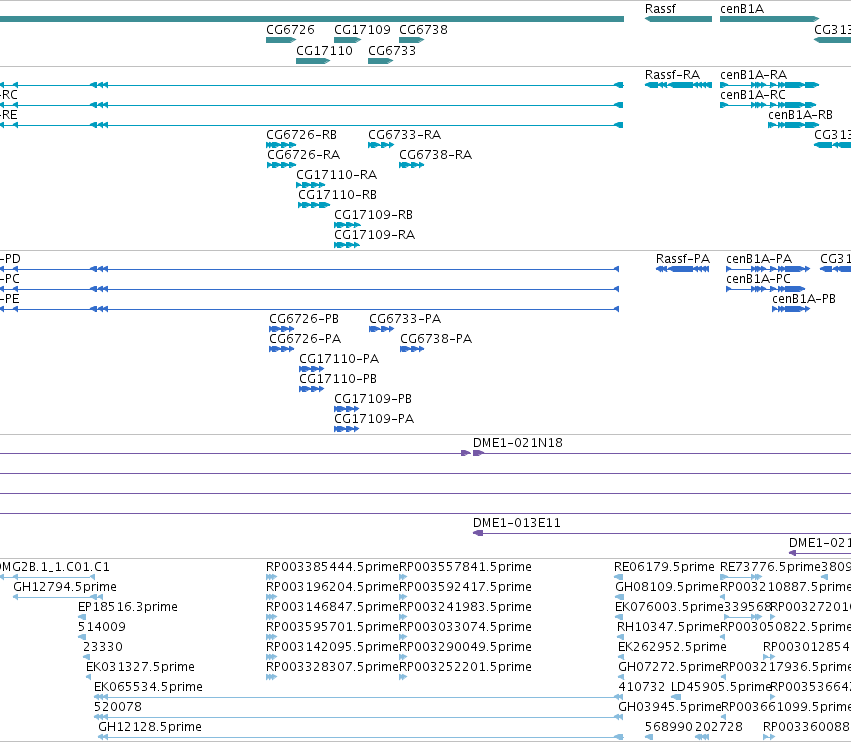
Task: Select the EK076003.5prime EST
Action: pyautogui.click(x=619, y=617)
